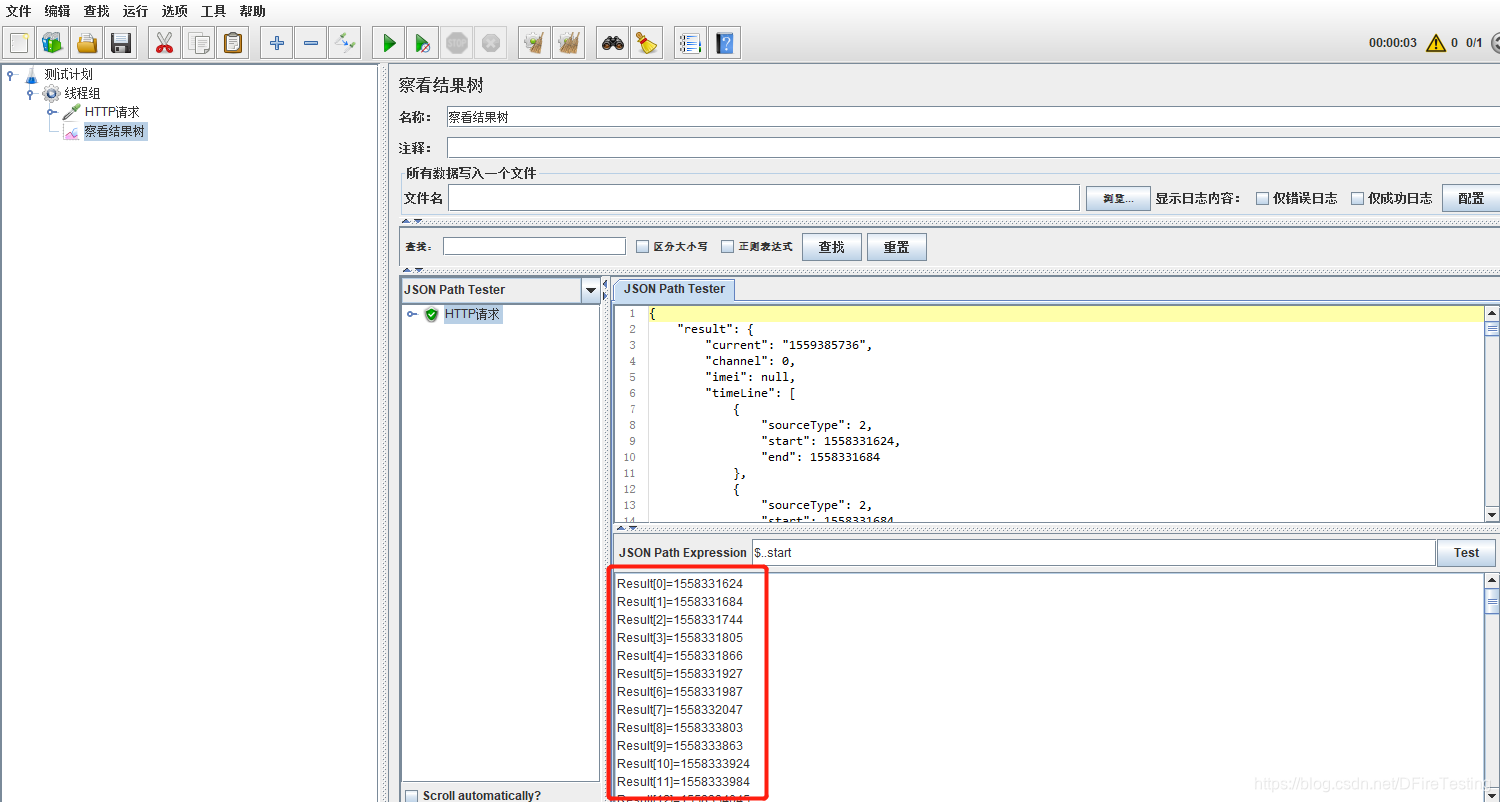Open the 选项 menu
Image resolution: width=1500 pixels, height=802 pixels.
[175, 11]
